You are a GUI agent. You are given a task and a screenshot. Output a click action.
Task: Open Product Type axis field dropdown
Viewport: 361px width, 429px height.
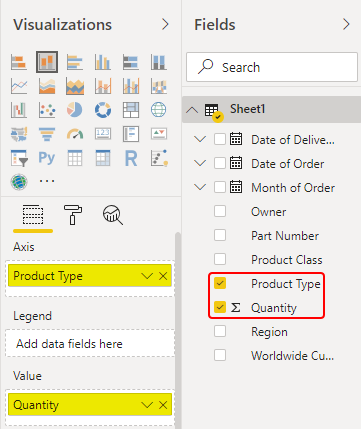(x=147, y=276)
